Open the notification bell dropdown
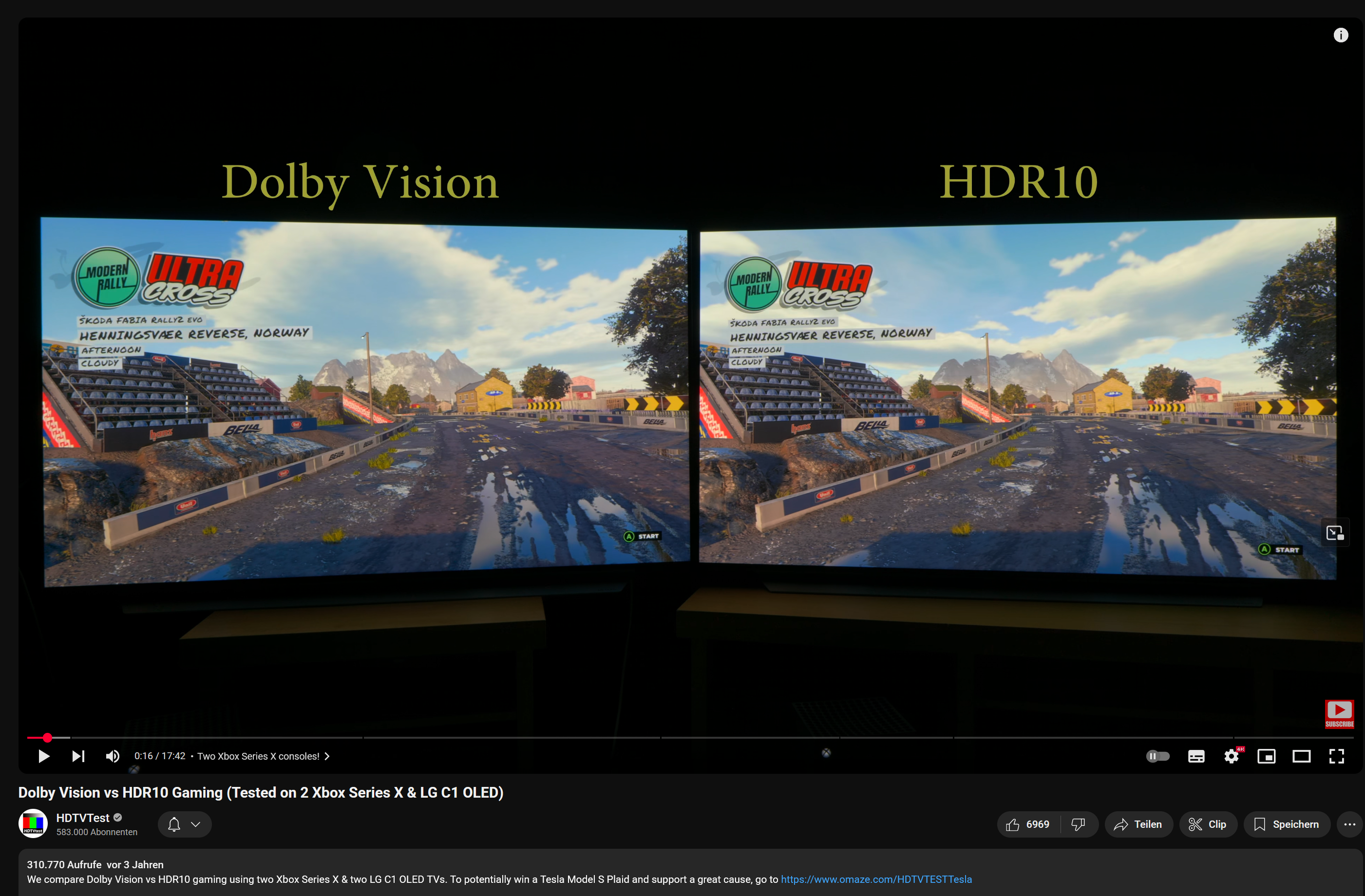1365x896 pixels. (184, 824)
